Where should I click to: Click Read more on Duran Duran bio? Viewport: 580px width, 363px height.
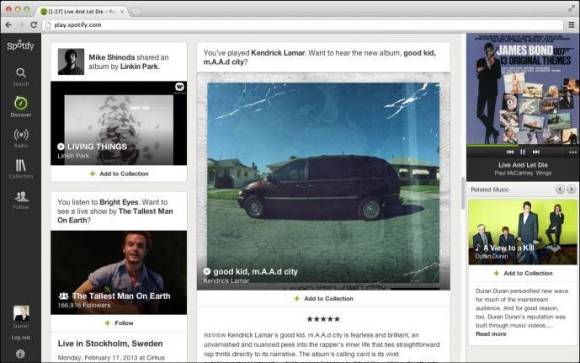pos(491,334)
